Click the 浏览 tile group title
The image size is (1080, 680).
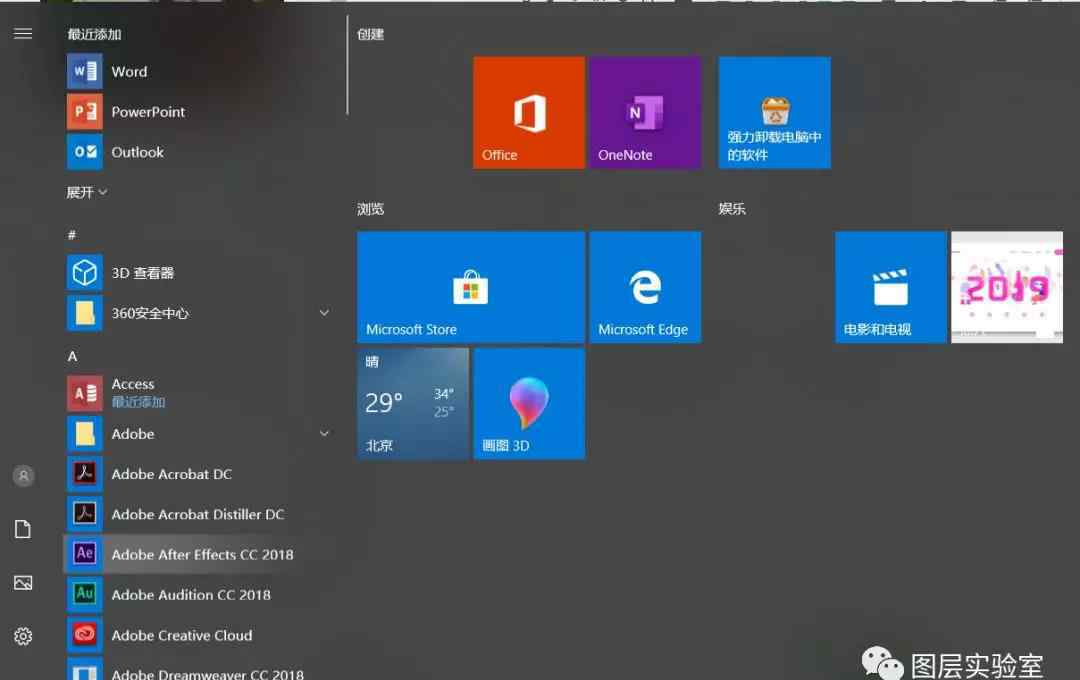point(371,209)
